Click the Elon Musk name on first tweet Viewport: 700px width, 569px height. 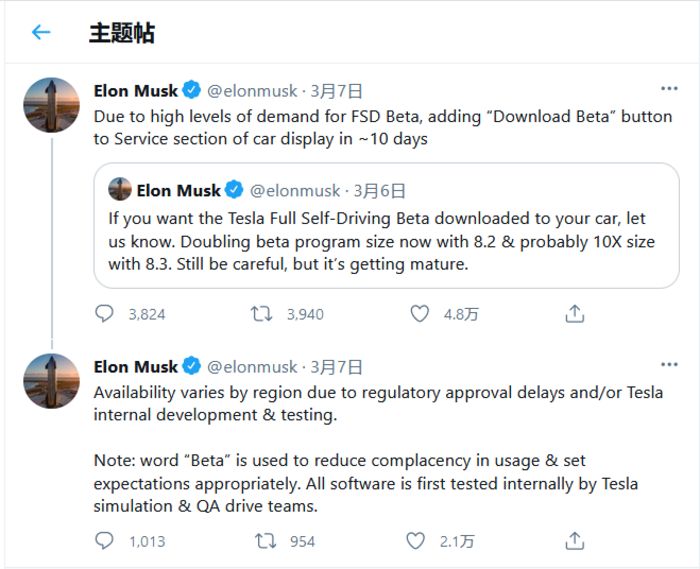135,91
